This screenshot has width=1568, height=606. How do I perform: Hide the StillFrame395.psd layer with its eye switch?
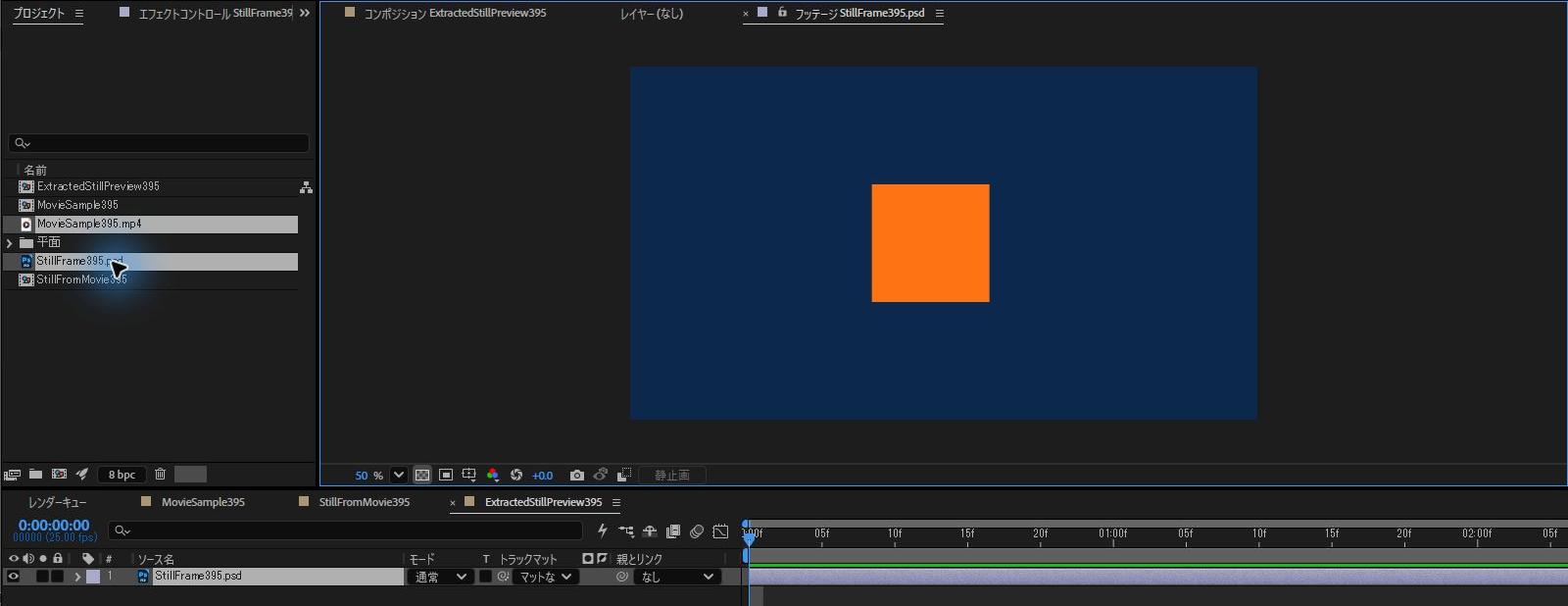pos(14,577)
